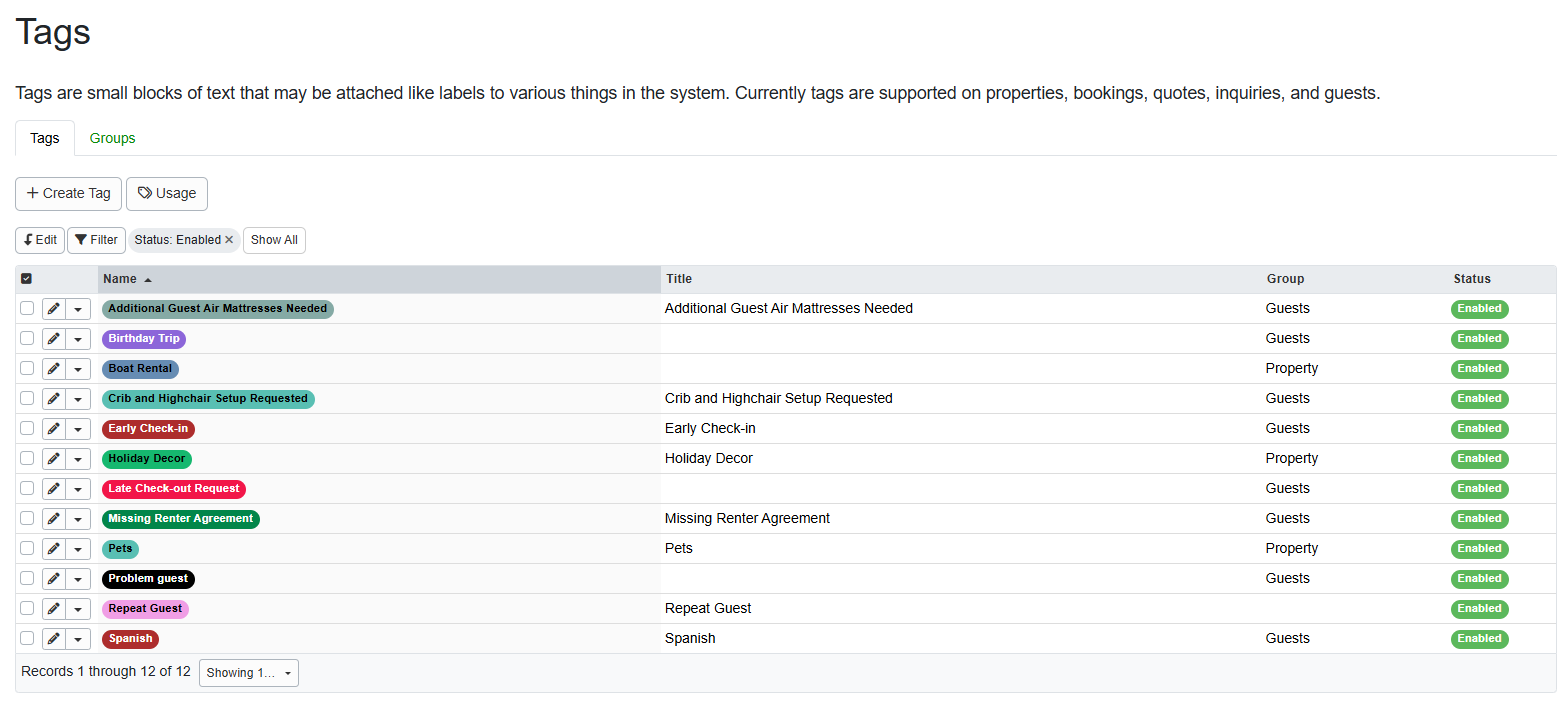Screen dimensions: 1565x704
Task: Check the box for Additional Guest Air Mattresses
Action: [x=27, y=308]
